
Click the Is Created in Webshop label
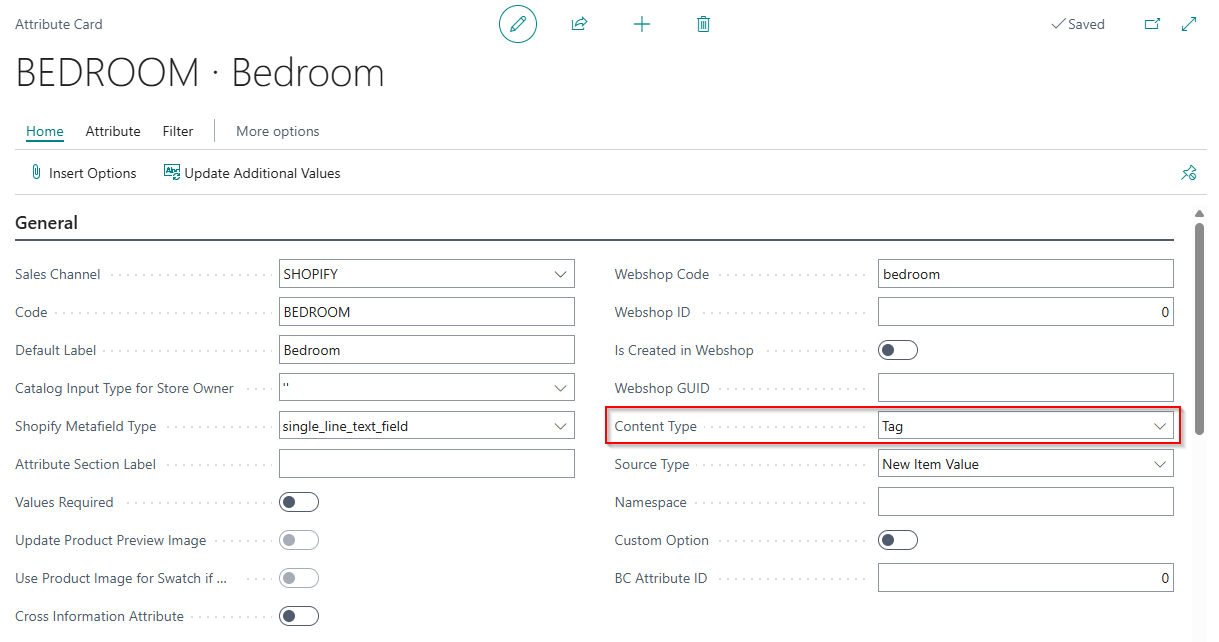point(685,350)
